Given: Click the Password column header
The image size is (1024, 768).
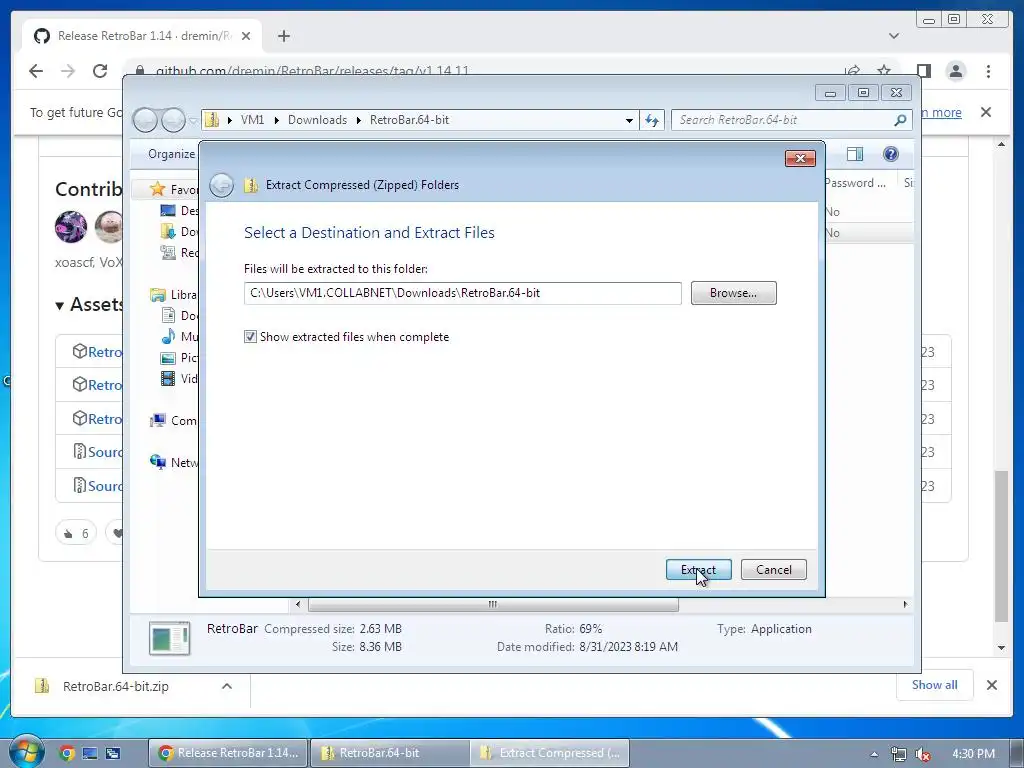Looking at the screenshot, I should pyautogui.click(x=856, y=183).
